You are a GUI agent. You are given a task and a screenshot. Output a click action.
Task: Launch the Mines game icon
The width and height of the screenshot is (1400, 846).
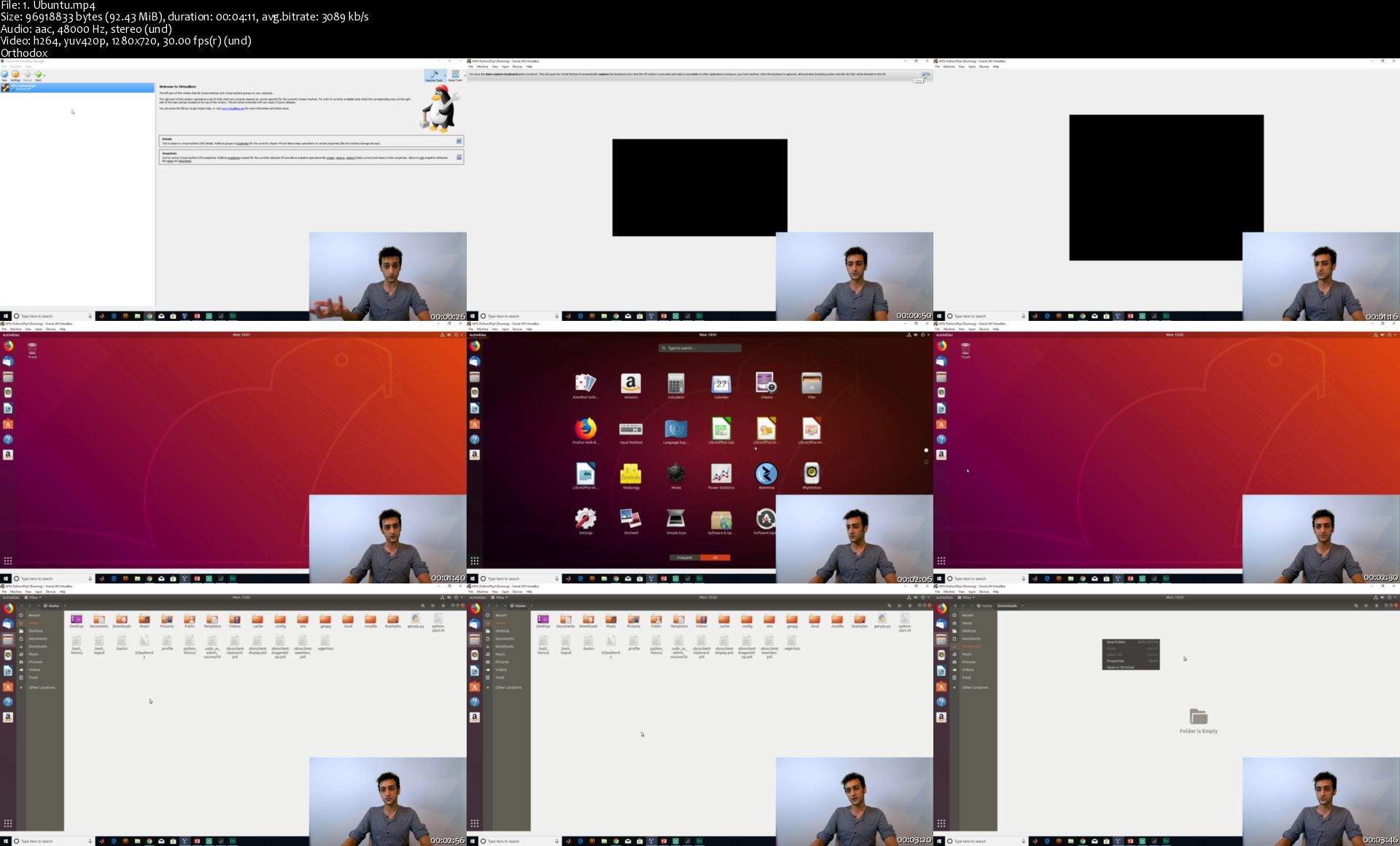coord(676,474)
